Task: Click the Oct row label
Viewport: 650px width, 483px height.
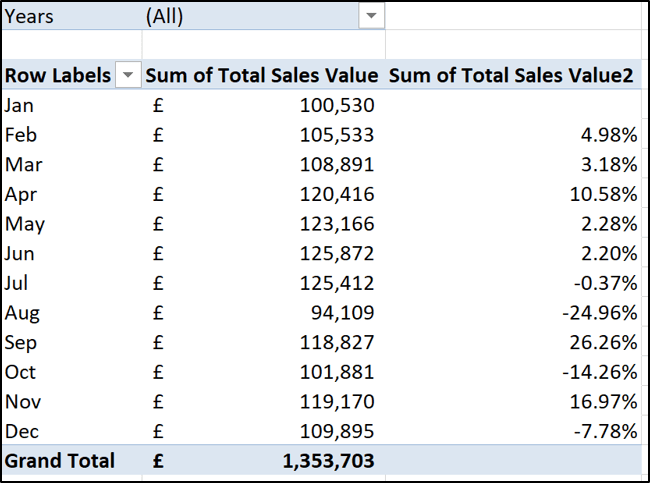Action: click(x=20, y=372)
